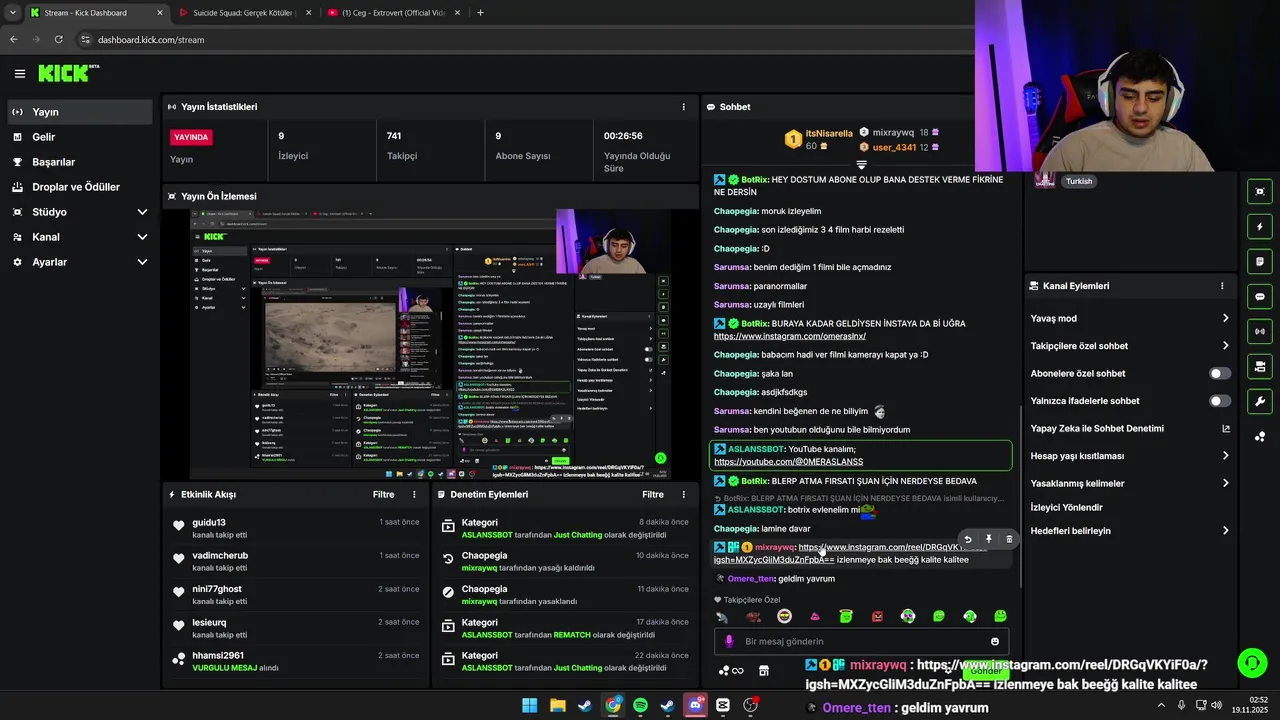
Task: Click the undo icon on mixraywq message
Action: (967, 539)
